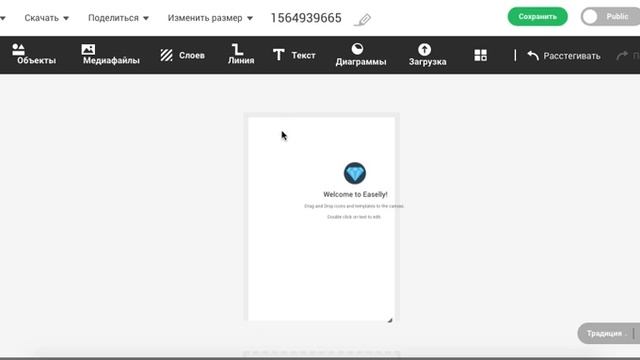Screen dimensions: 640x360
Task: Open the Загрузка upload tool
Action: [x=427, y=55]
